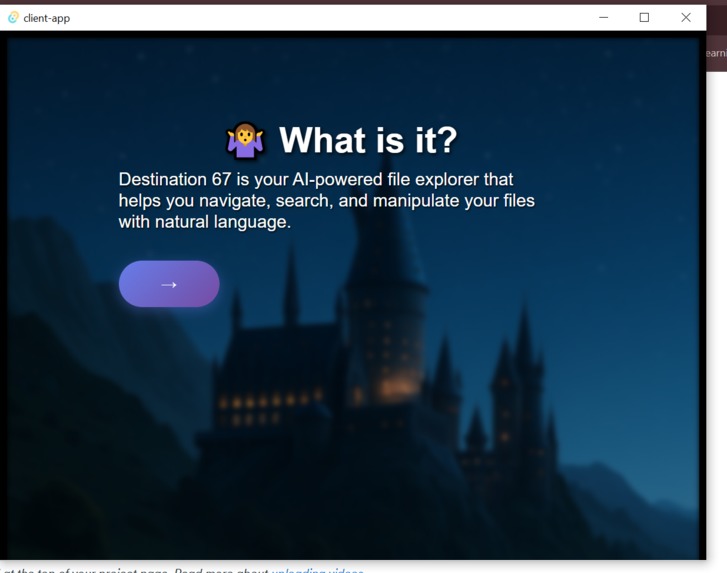Select the "What is it?" heading
This screenshot has width=727, height=573.
pyautogui.click(x=368, y=140)
